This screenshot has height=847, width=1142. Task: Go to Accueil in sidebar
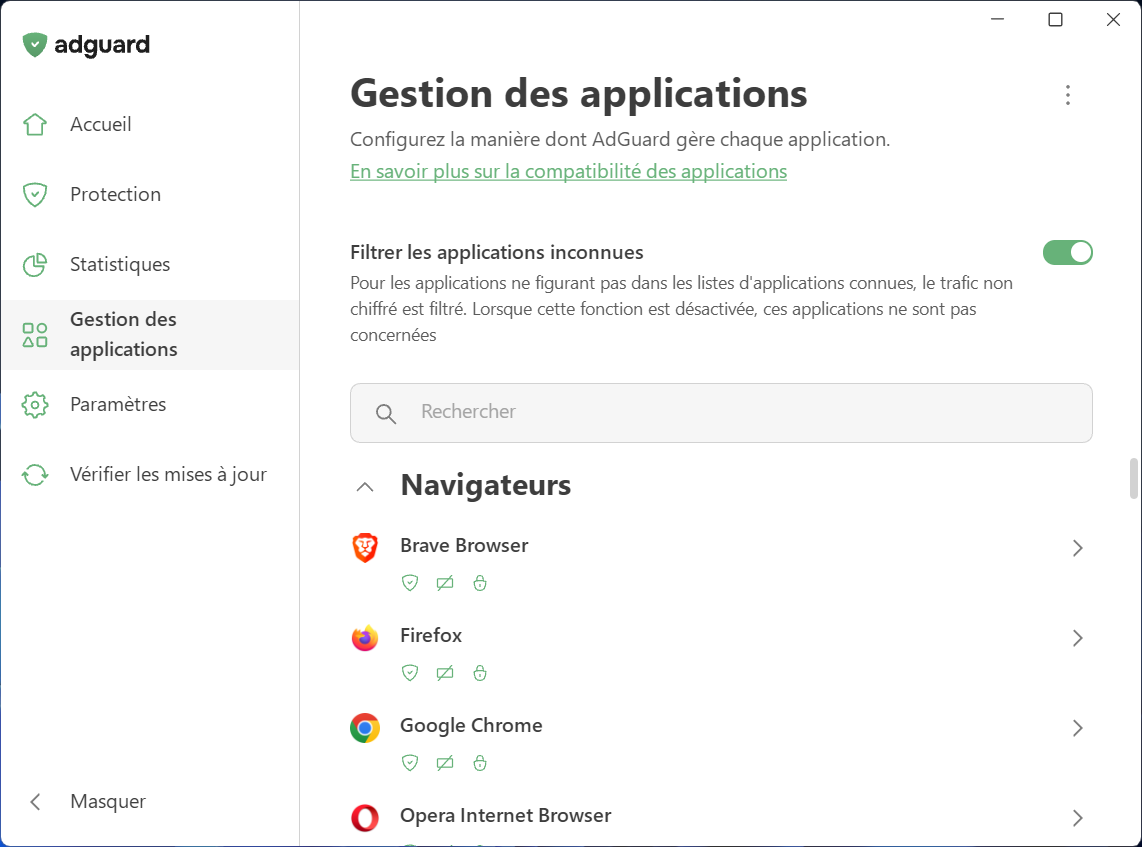(x=150, y=125)
